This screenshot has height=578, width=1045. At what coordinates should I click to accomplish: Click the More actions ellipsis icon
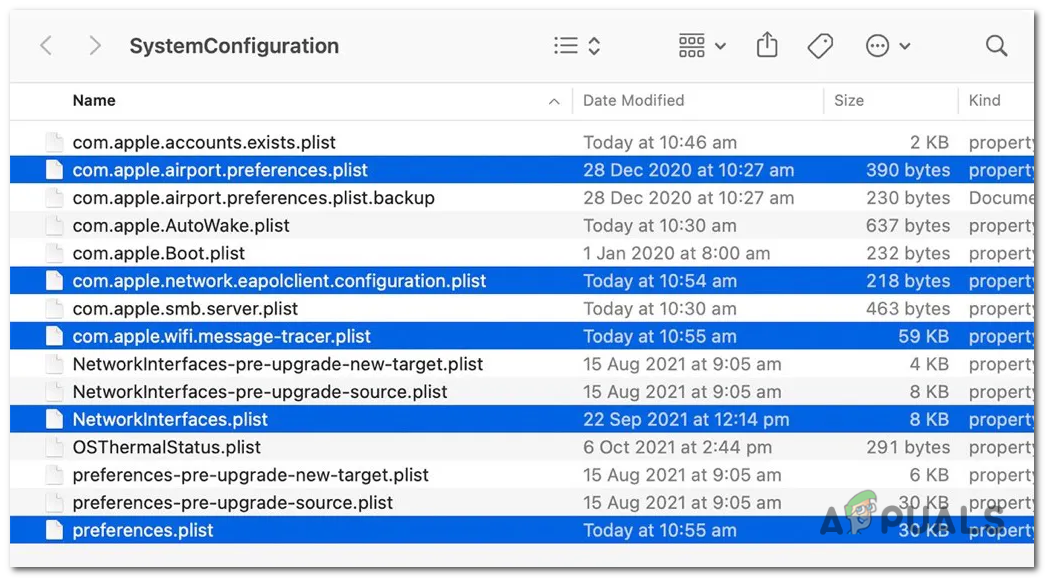pos(876,45)
